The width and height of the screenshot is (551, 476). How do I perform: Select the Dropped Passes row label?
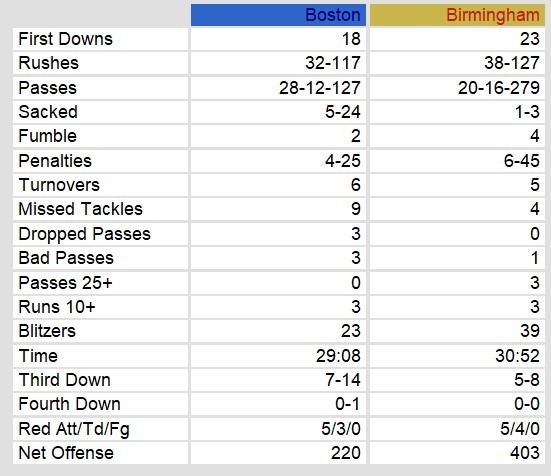pos(84,234)
